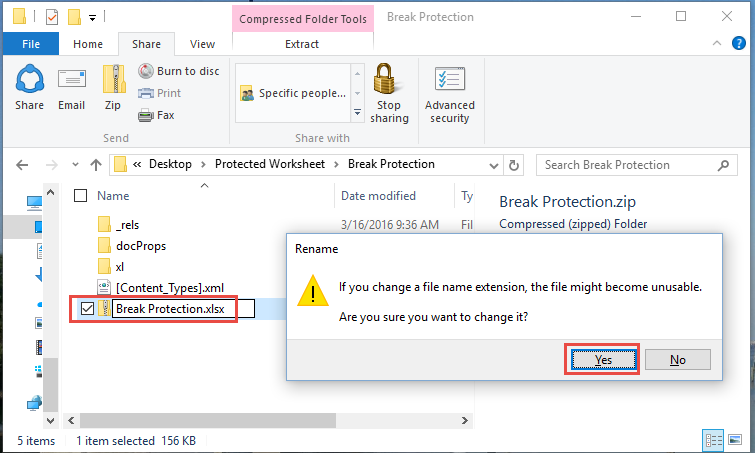Expand the address bar history dropdown
Viewport: 755px width, 453px height.
click(x=494, y=165)
